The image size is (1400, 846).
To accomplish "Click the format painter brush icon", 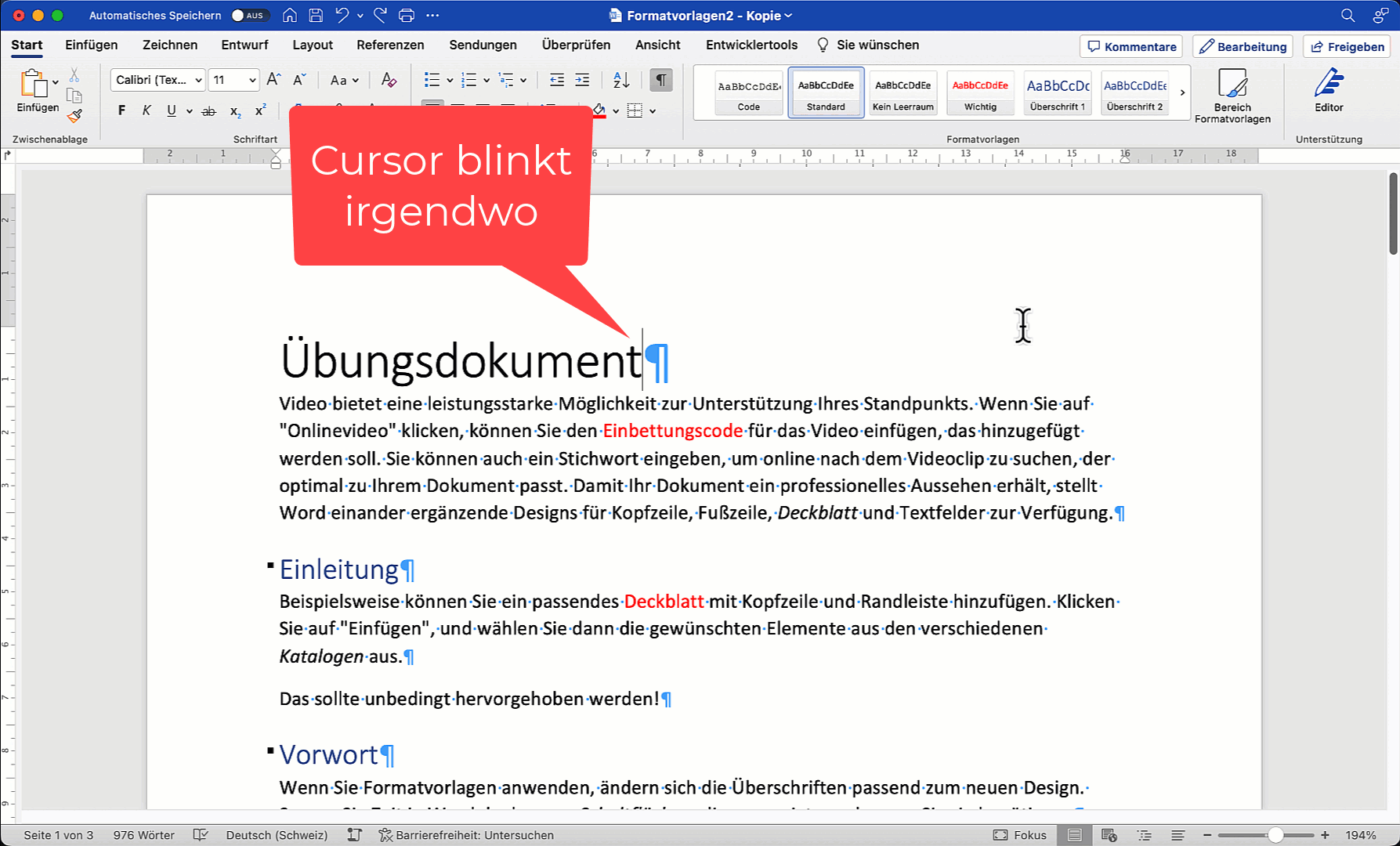I will (74, 116).
